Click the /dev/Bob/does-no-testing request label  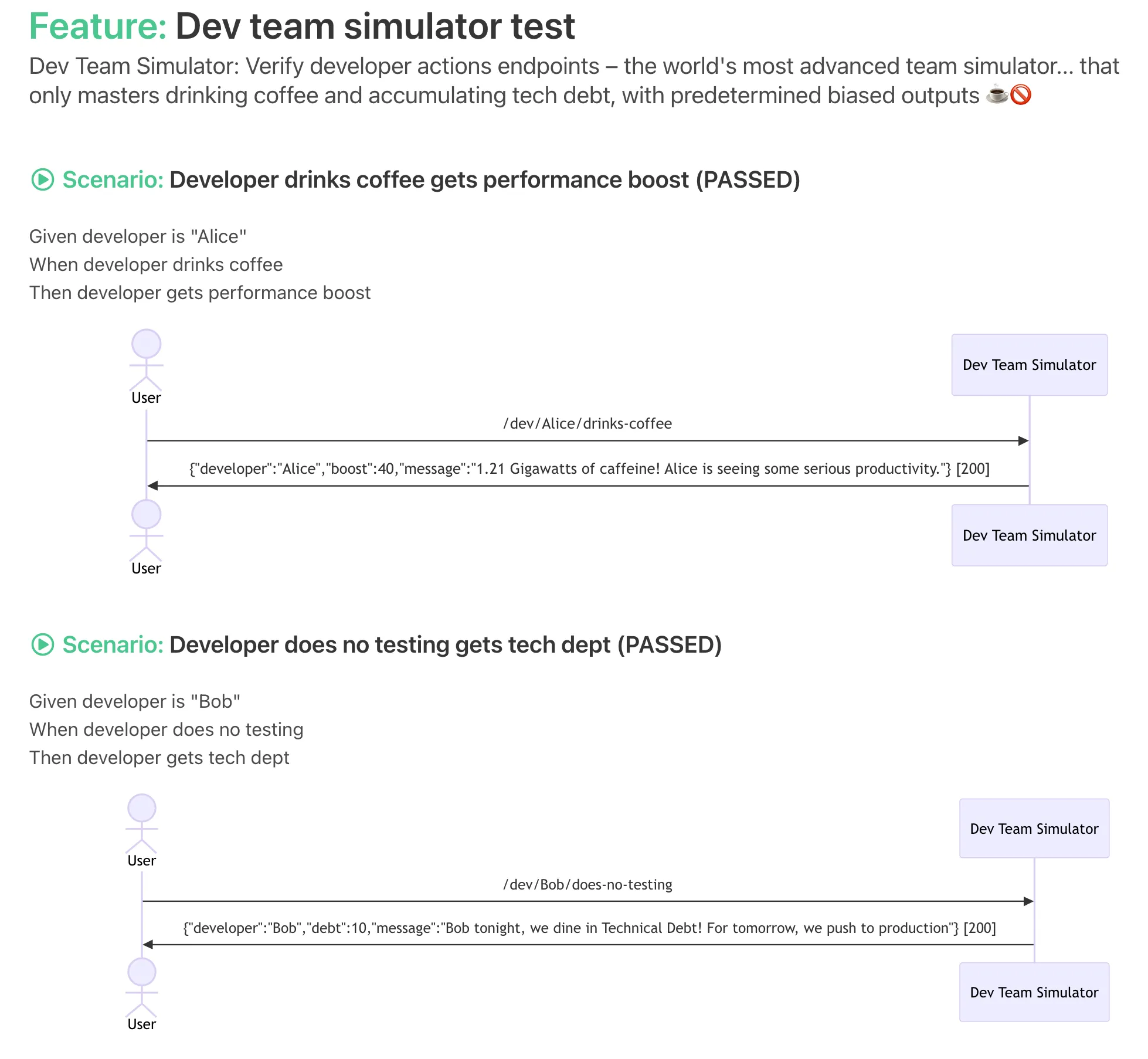[587, 885]
